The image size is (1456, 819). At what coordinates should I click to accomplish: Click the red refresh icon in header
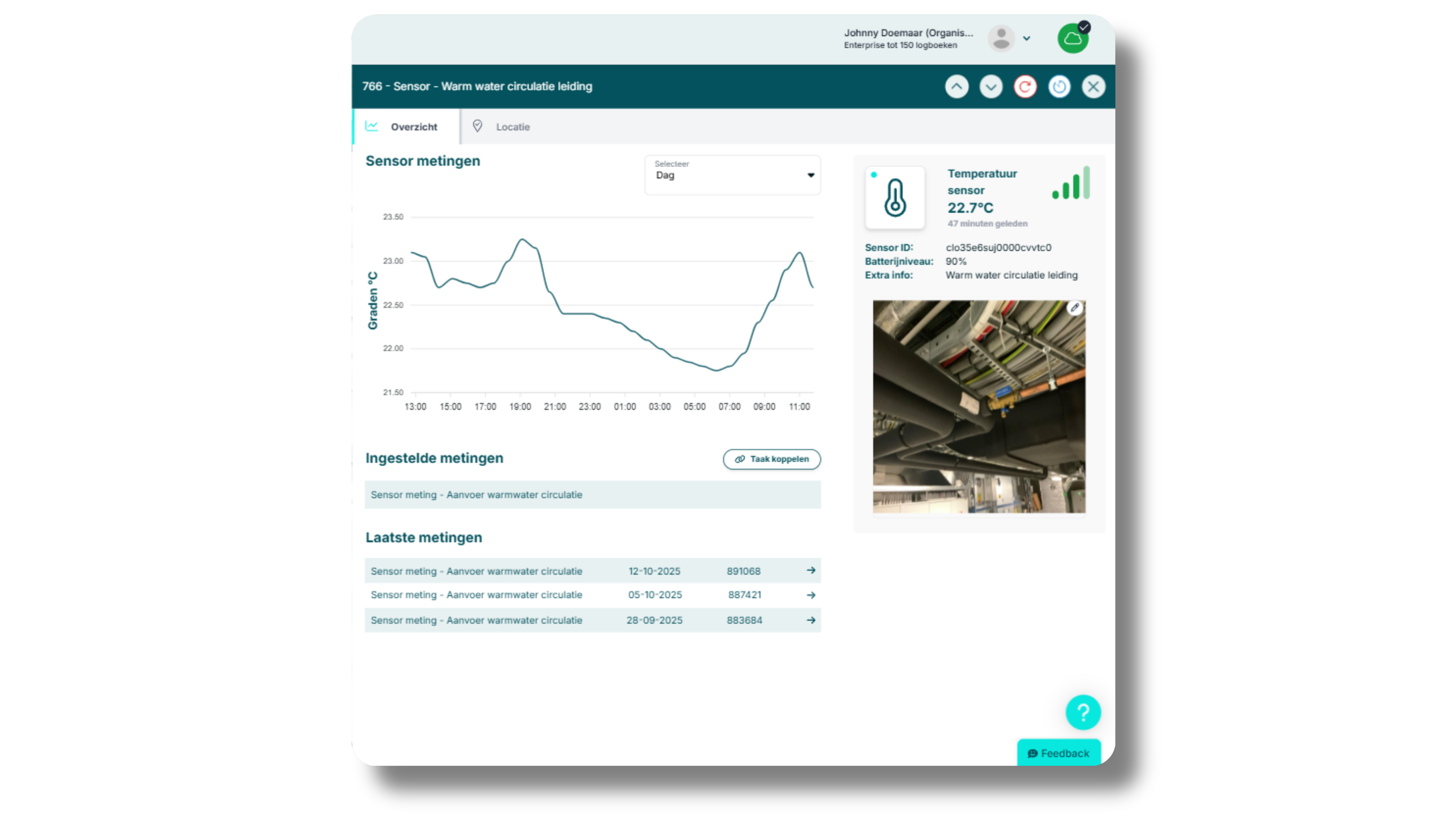[1025, 86]
